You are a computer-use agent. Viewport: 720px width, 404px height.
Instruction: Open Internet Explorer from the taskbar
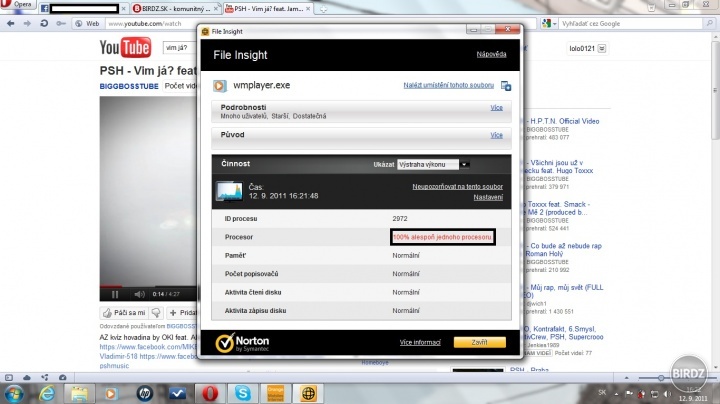(47, 393)
